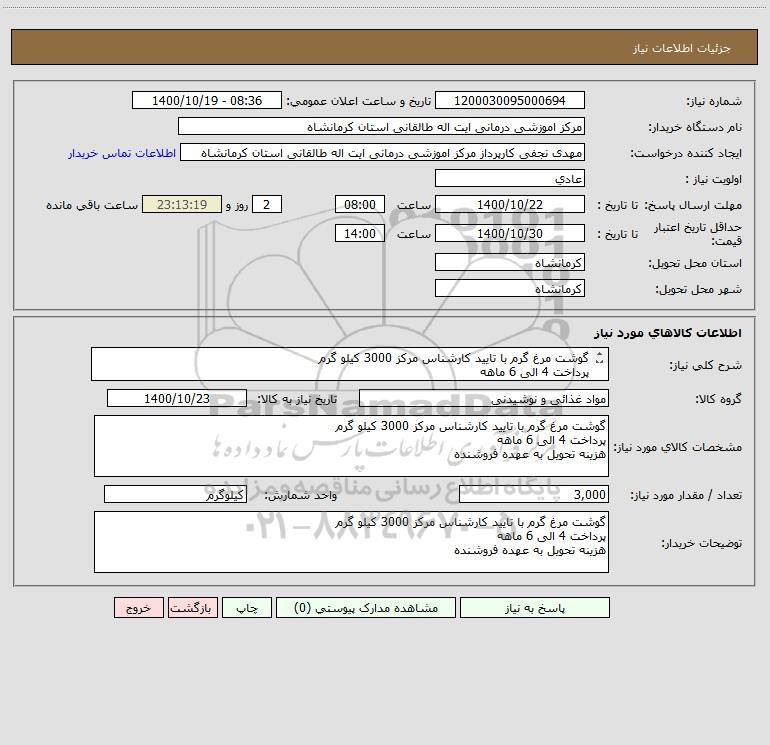The height and width of the screenshot is (745, 770).
Task: Click the label 'ساعت باقی مانده'
Action: [92, 205]
